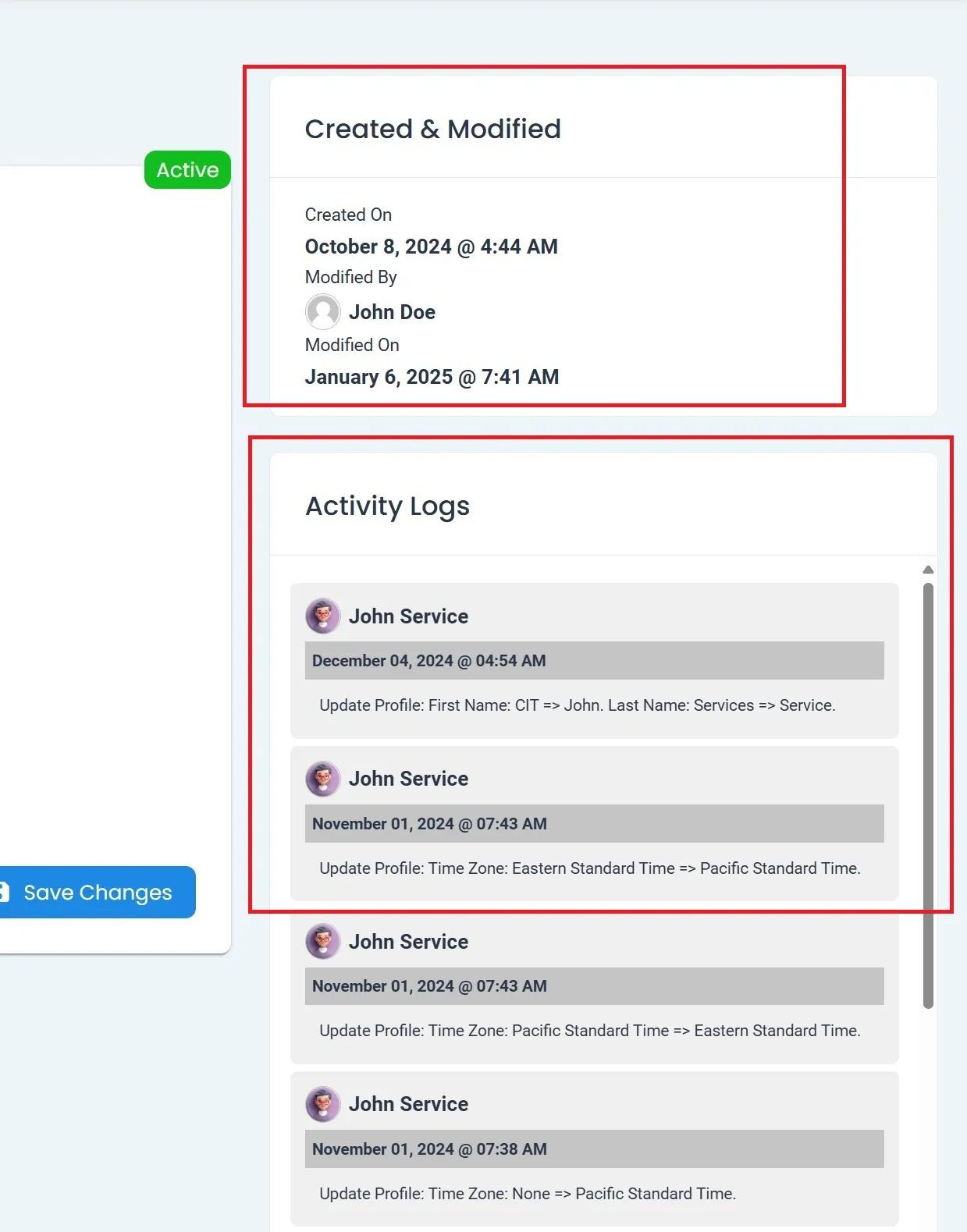
Task: Select the October 8, 2024 created date
Action: (x=431, y=247)
